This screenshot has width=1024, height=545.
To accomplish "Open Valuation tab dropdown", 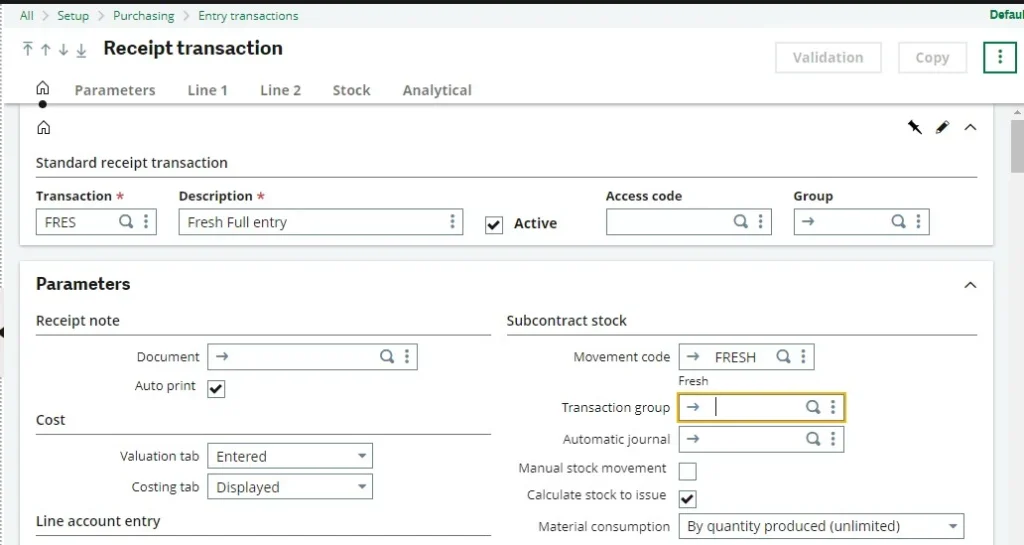I will click(x=290, y=456).
